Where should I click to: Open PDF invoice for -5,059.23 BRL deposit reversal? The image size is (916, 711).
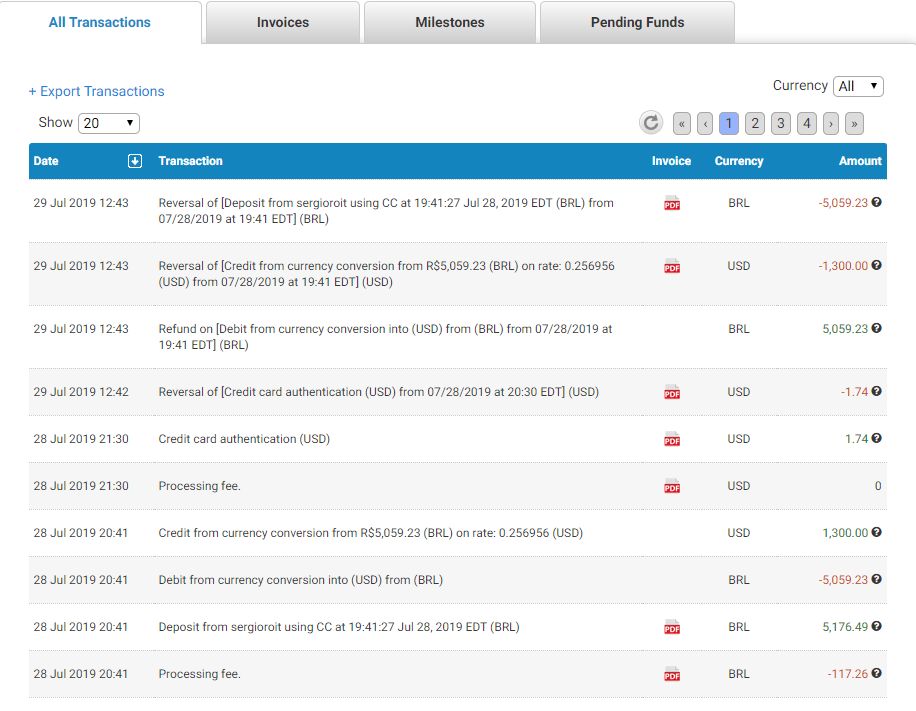point(672,204)
